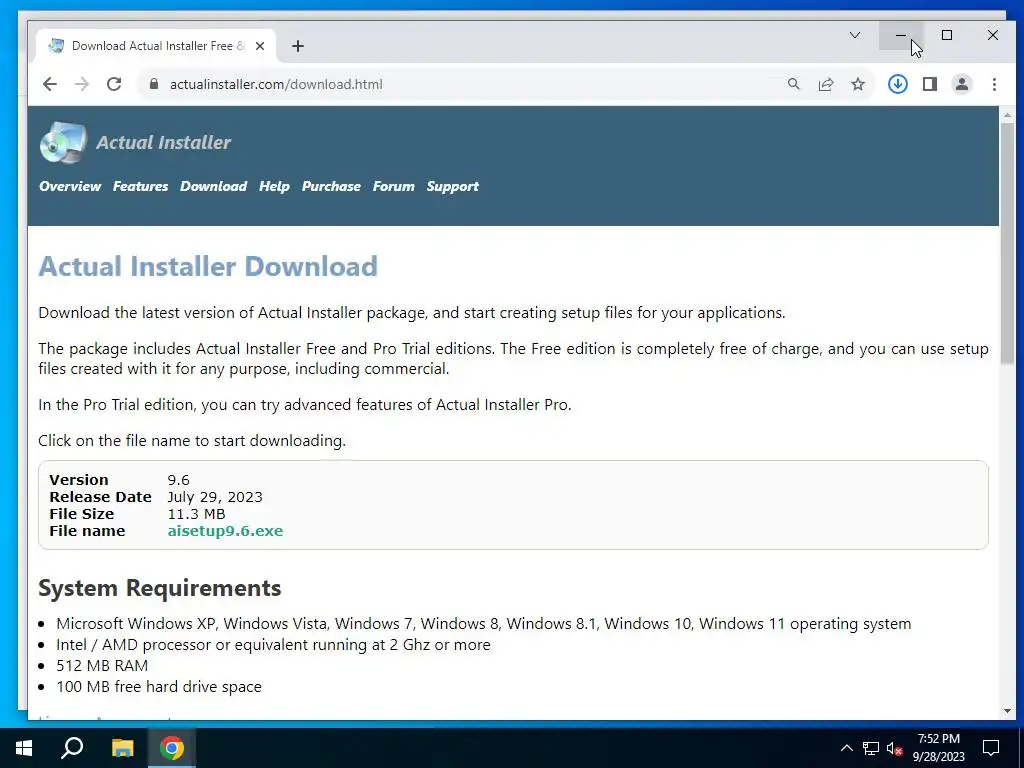The image size is (1024, 768).
Task: Show hidden system tray icons
Action: (846, 748)
